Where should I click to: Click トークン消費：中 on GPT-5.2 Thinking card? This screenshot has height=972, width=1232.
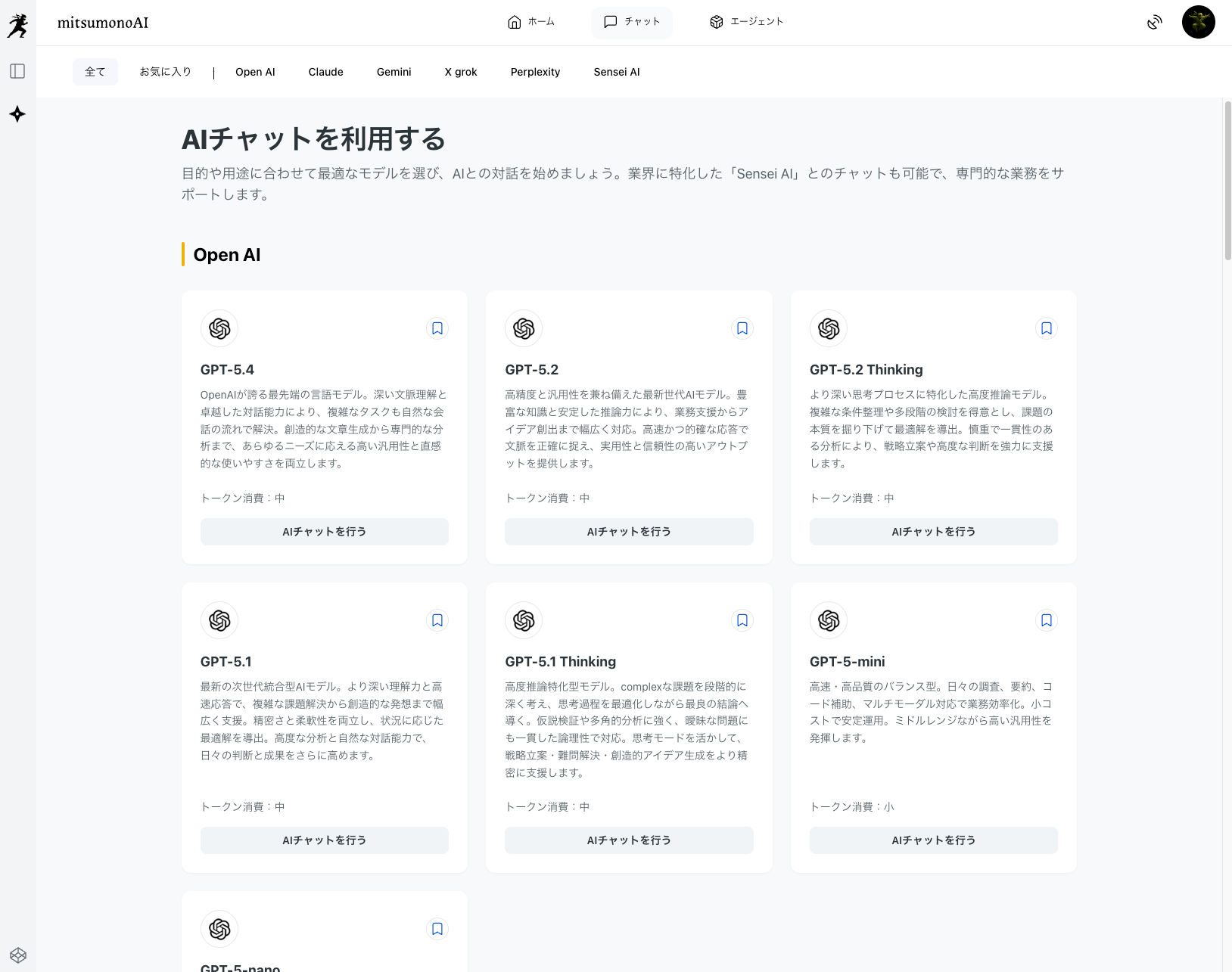pyautogui.click(x=852, y=498)
